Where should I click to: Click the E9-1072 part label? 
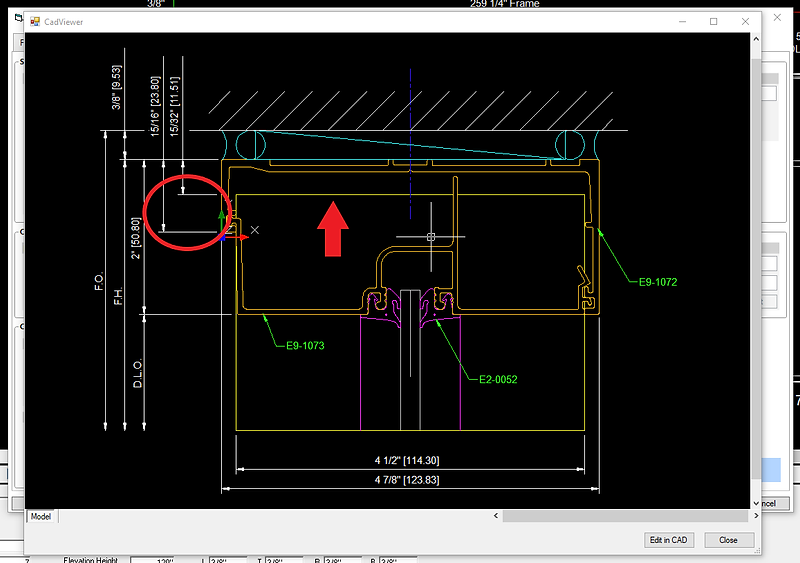[658, 282]
